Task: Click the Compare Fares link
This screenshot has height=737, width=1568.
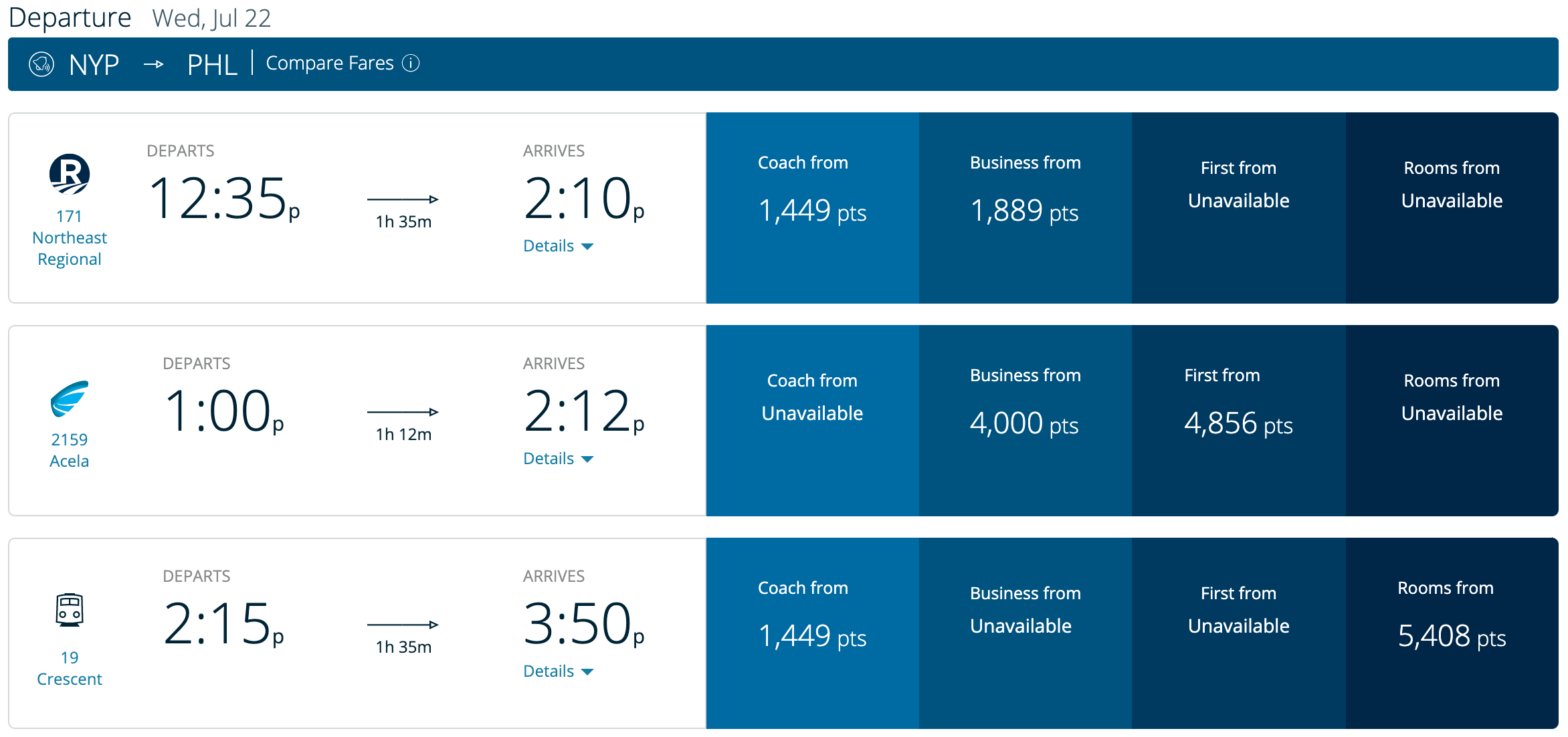Action: coord(330,63)
